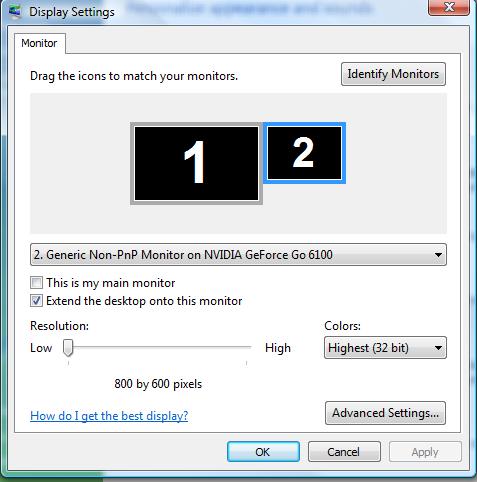Open the monitor selection dropdown
The width and height of the screenshot is (477, 482).
[x=238, y=255]
